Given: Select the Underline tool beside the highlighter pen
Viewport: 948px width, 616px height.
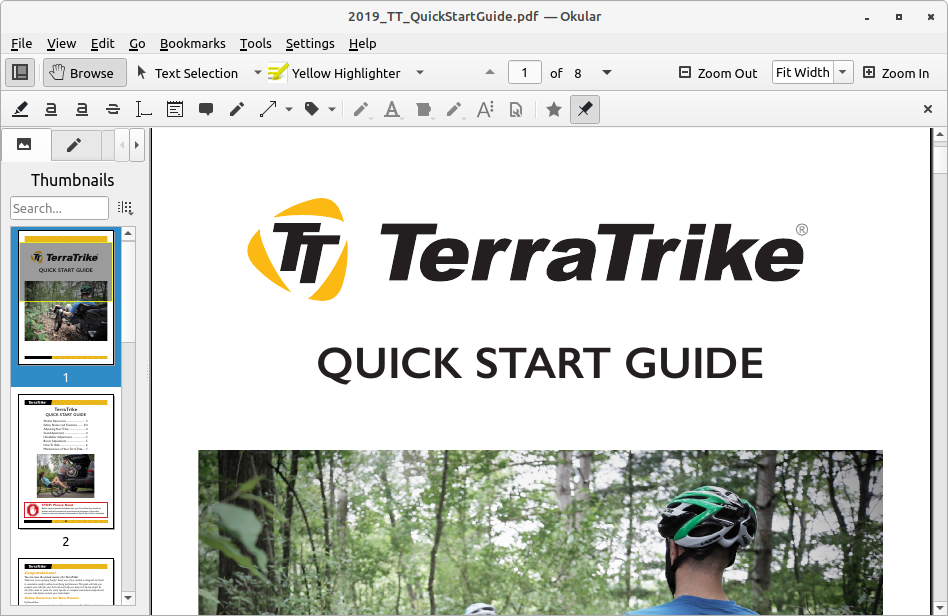Looking at the screenshot, I should click(x=51, y=109).
